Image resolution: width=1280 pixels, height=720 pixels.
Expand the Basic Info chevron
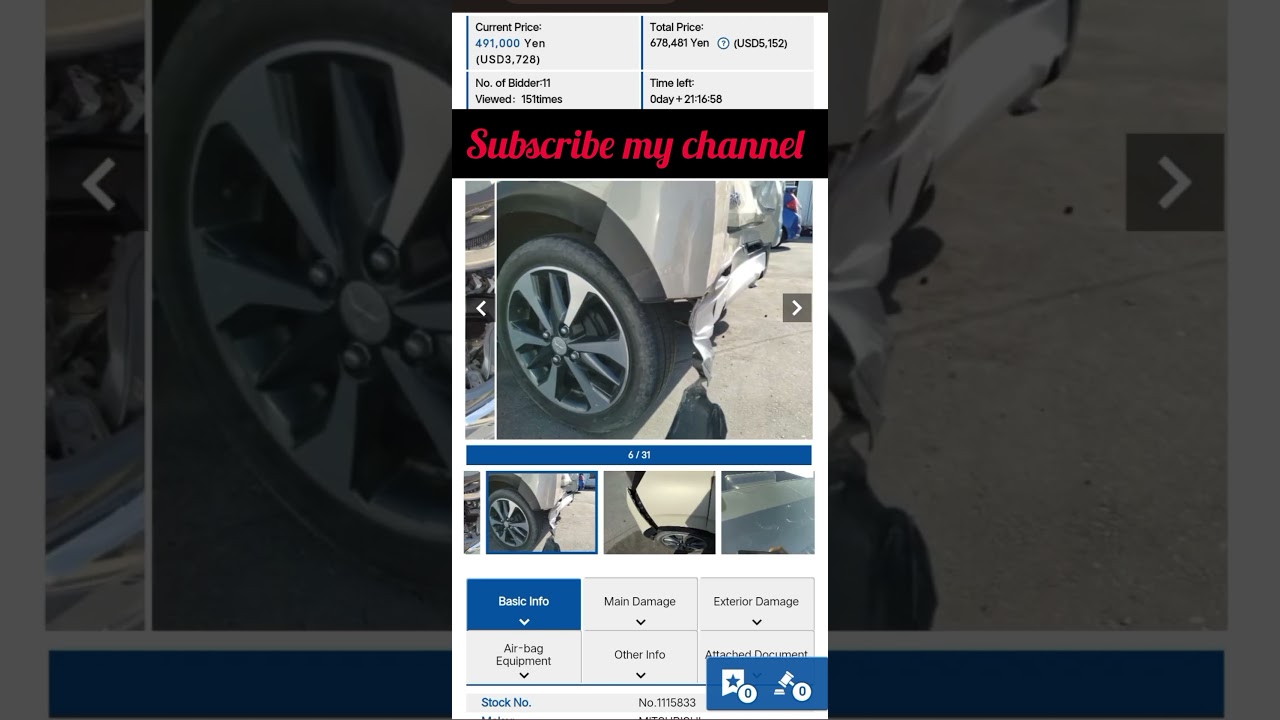tap(524, 622)
